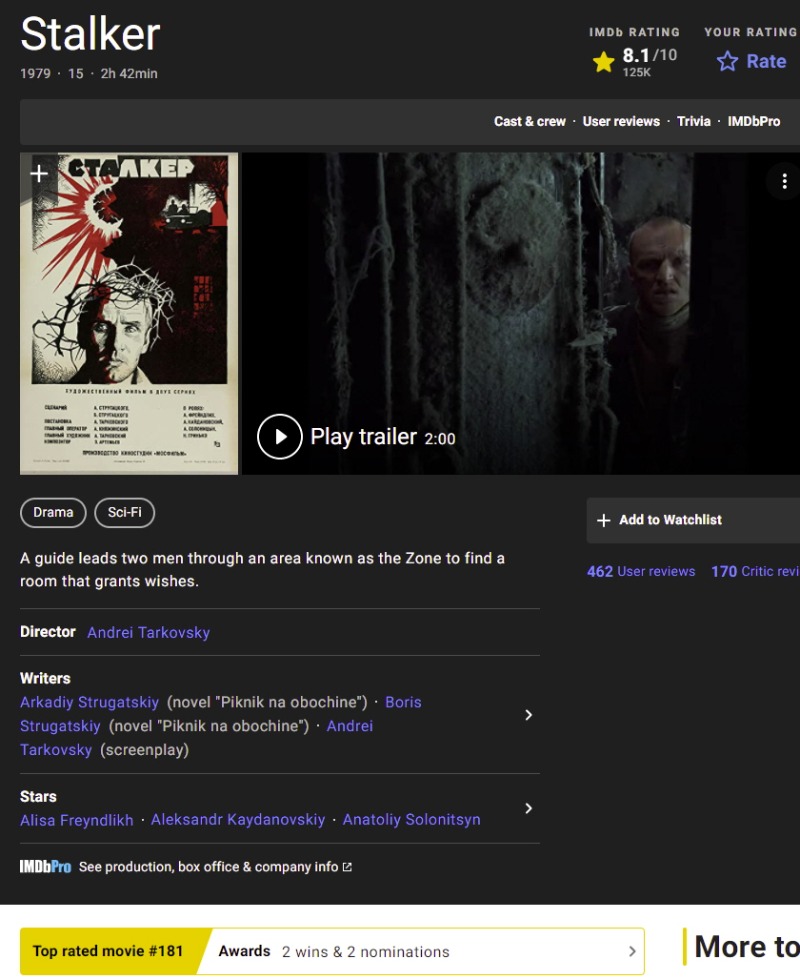800x980 pixels.
Task: Click the external link icon after company info
Action: click(x=347, y=867)
